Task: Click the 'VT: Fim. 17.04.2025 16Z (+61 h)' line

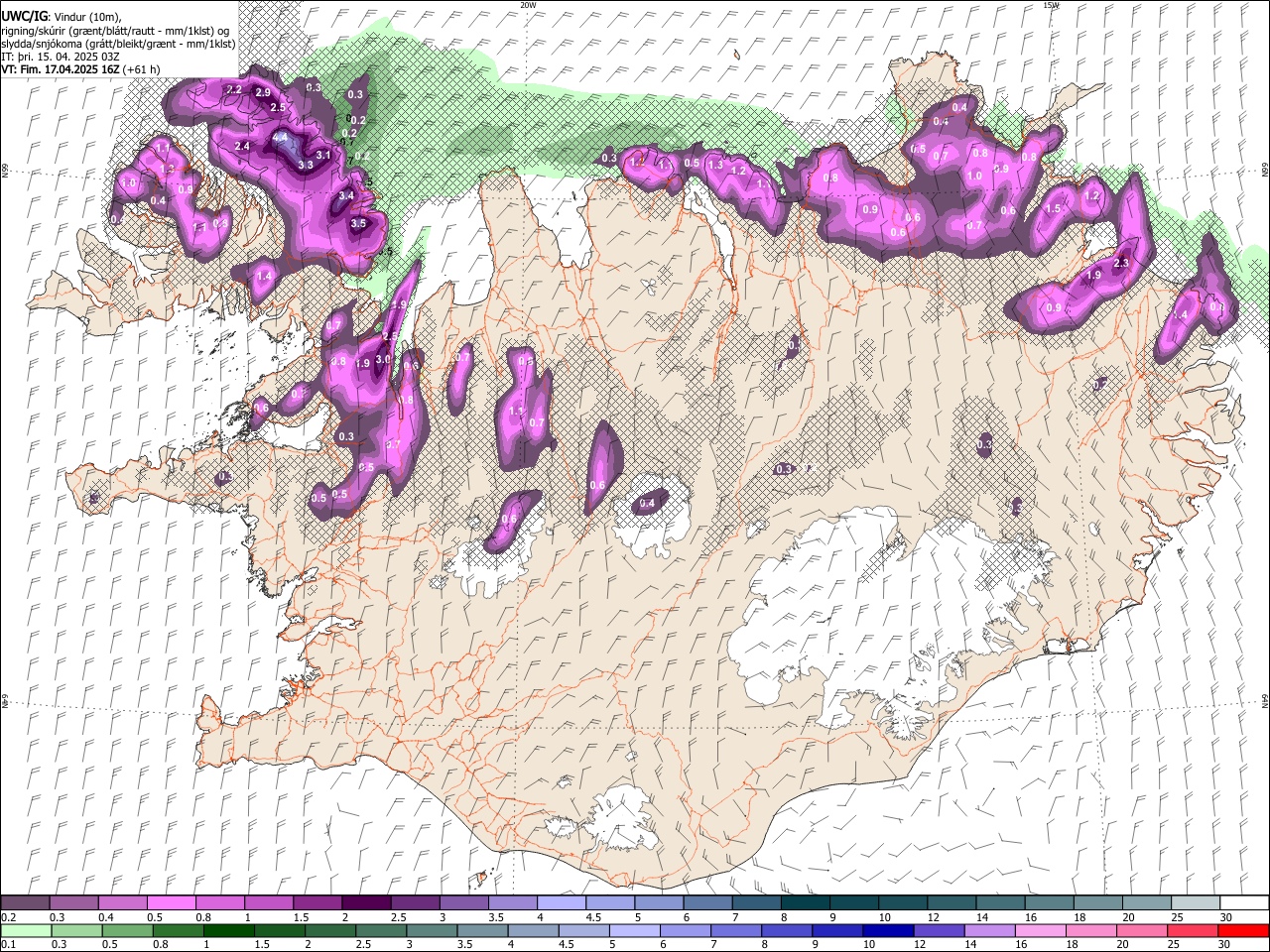Action: pos(81,70)
